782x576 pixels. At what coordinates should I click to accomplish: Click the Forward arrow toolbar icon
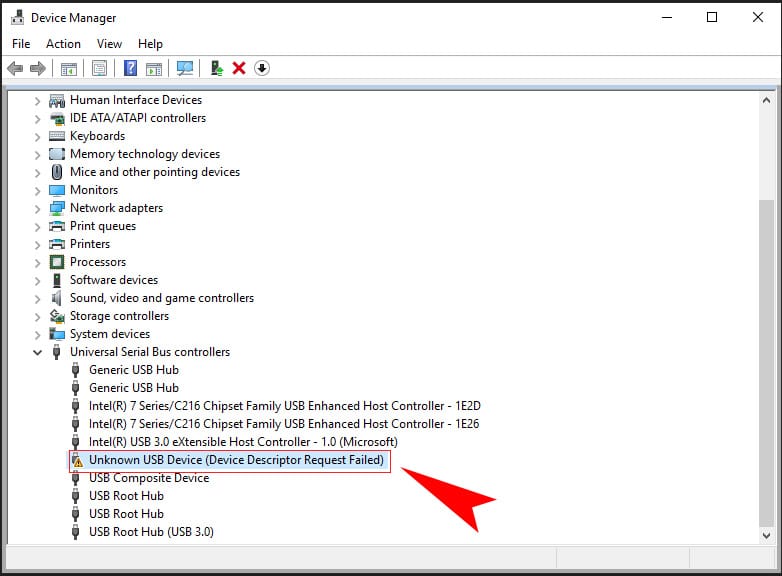coord(38,68)
